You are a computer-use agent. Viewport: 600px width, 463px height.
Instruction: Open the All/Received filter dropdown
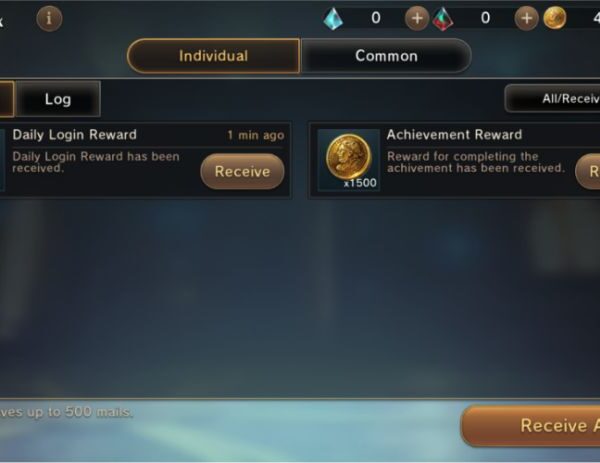tap(553, 99)
